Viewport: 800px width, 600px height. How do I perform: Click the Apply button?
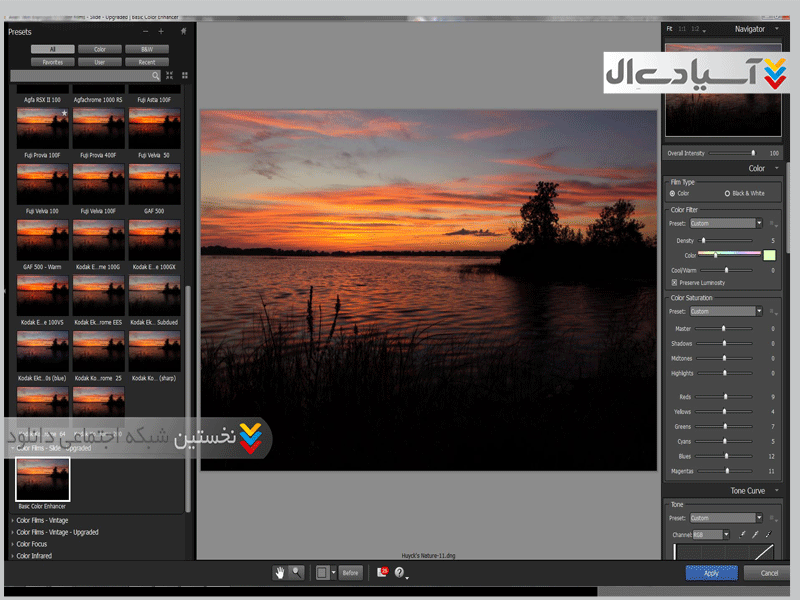pos(711,573)
